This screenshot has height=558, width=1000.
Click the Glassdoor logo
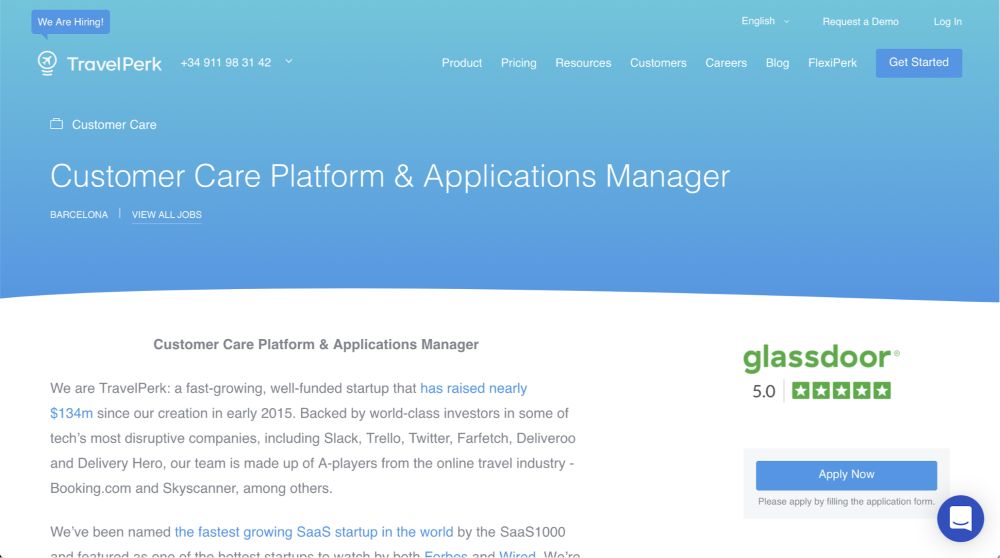tap(821, 358)
